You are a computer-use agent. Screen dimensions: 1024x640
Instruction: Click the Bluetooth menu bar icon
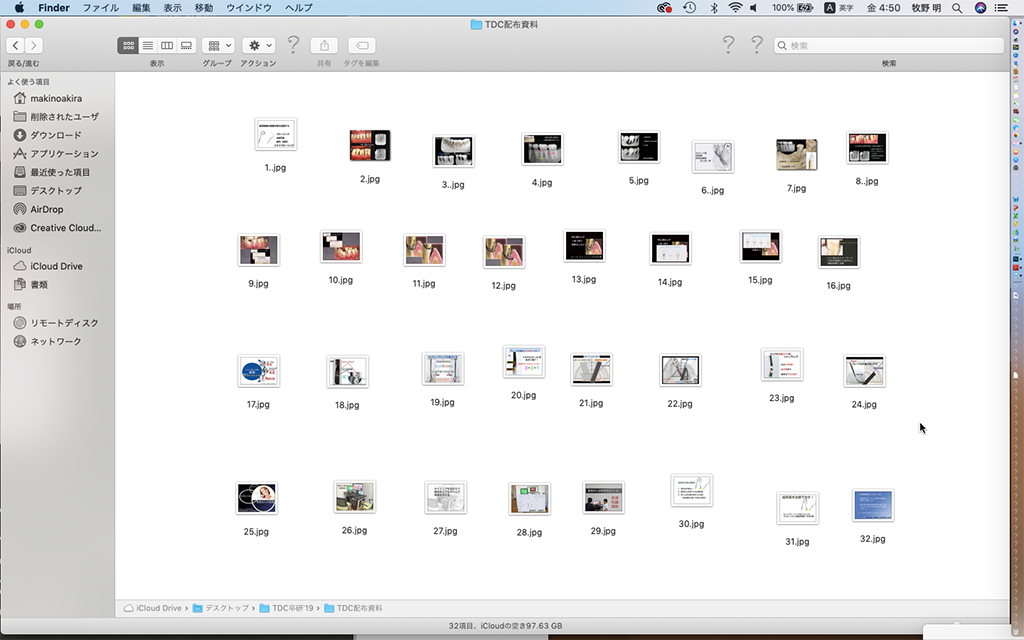[714, 8]
